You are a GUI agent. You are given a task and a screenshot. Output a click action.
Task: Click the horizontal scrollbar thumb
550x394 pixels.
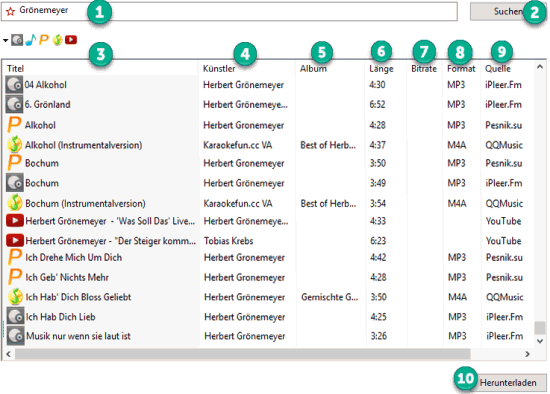[x=242, y=354]
